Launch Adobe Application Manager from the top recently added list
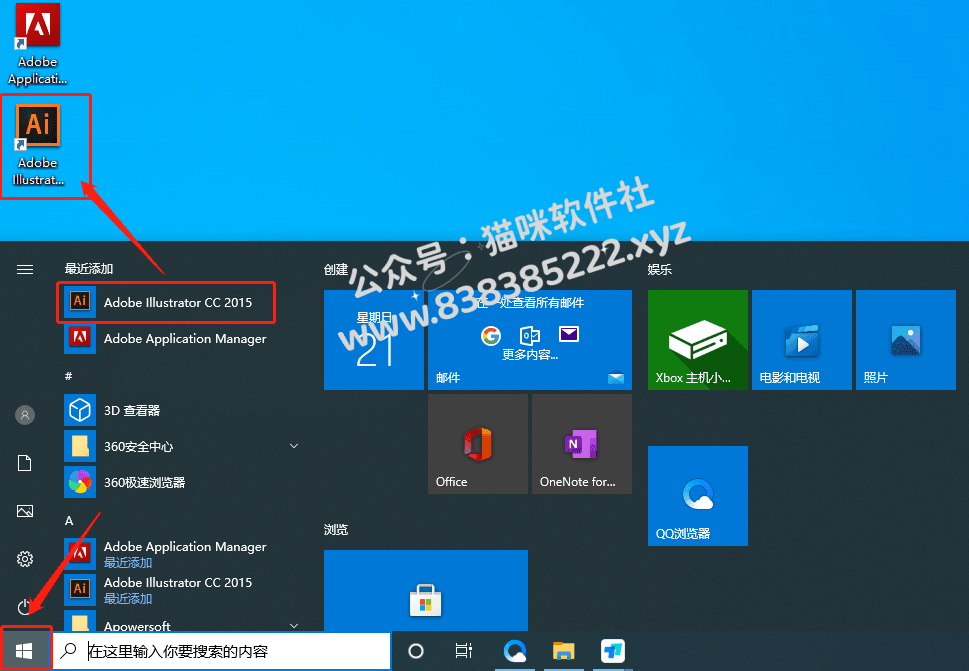 166,339
